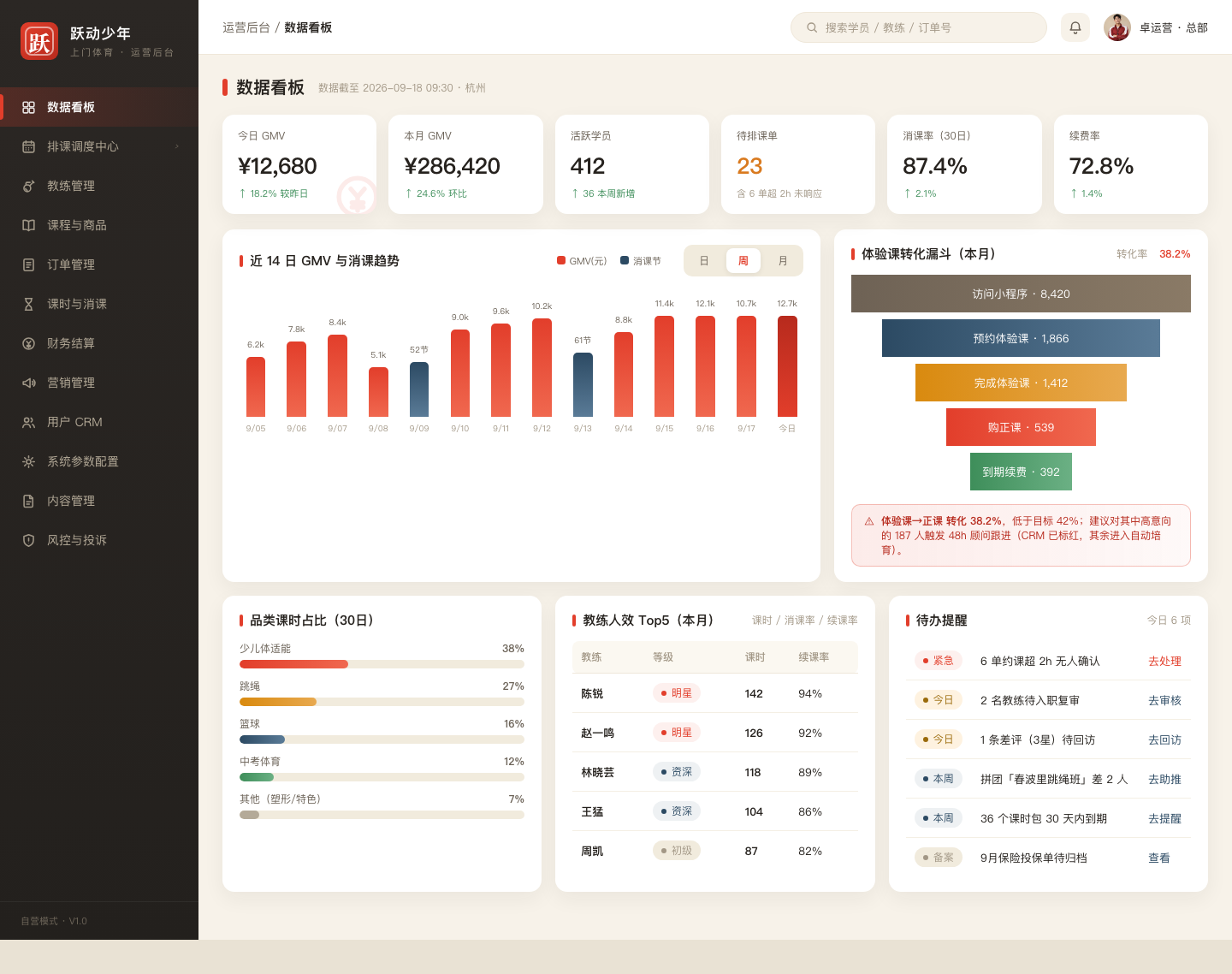Click the 教练管理 sidebar icon

point(28,186)
